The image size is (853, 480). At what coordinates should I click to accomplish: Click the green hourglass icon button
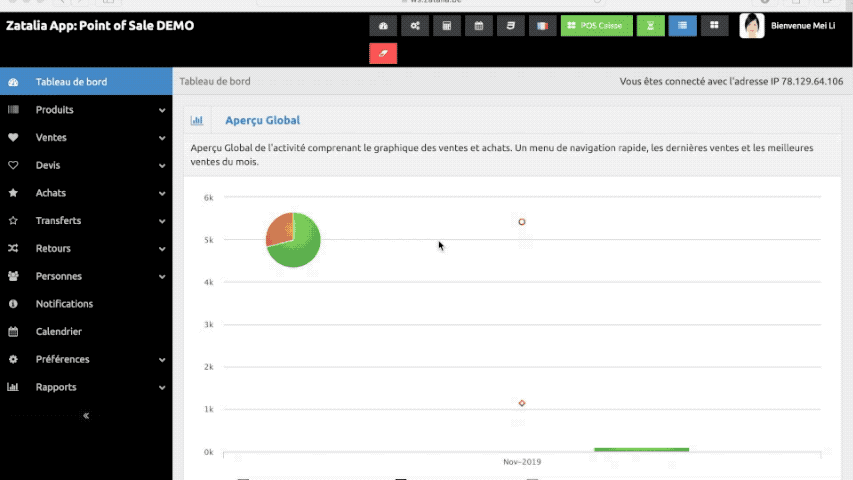[651, 26]
